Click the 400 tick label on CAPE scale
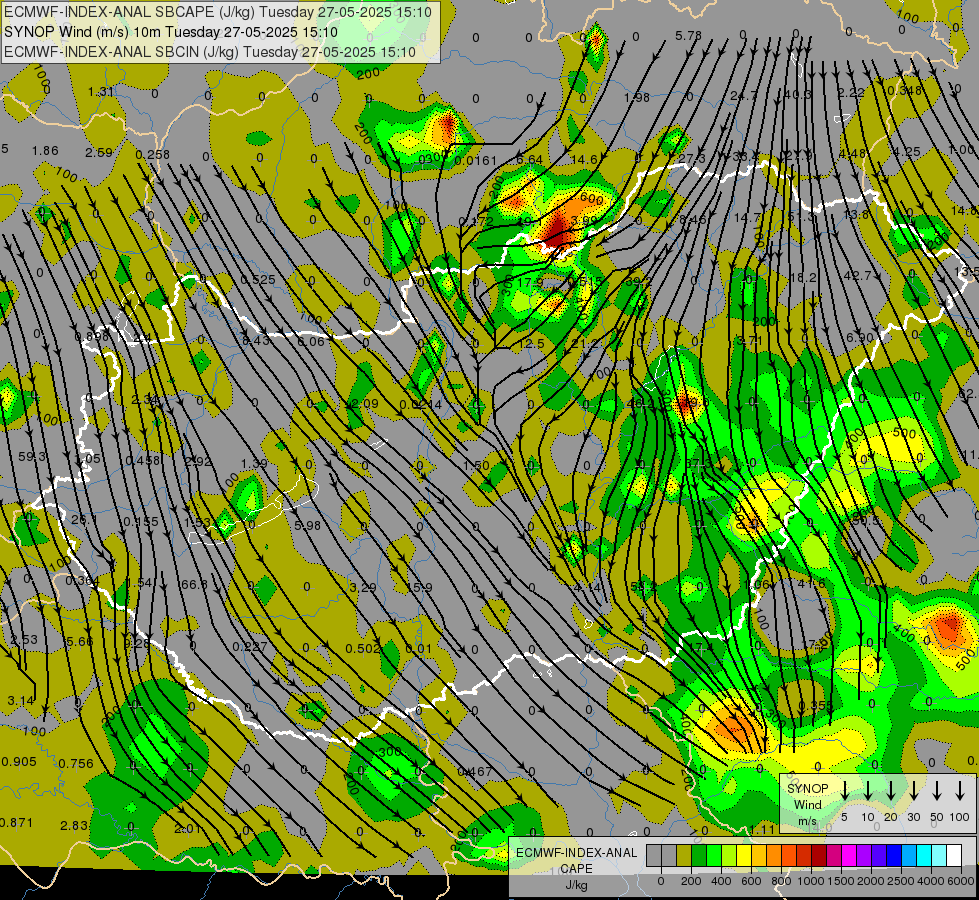Screen dimensions: 979x900 tap(721, 881)
